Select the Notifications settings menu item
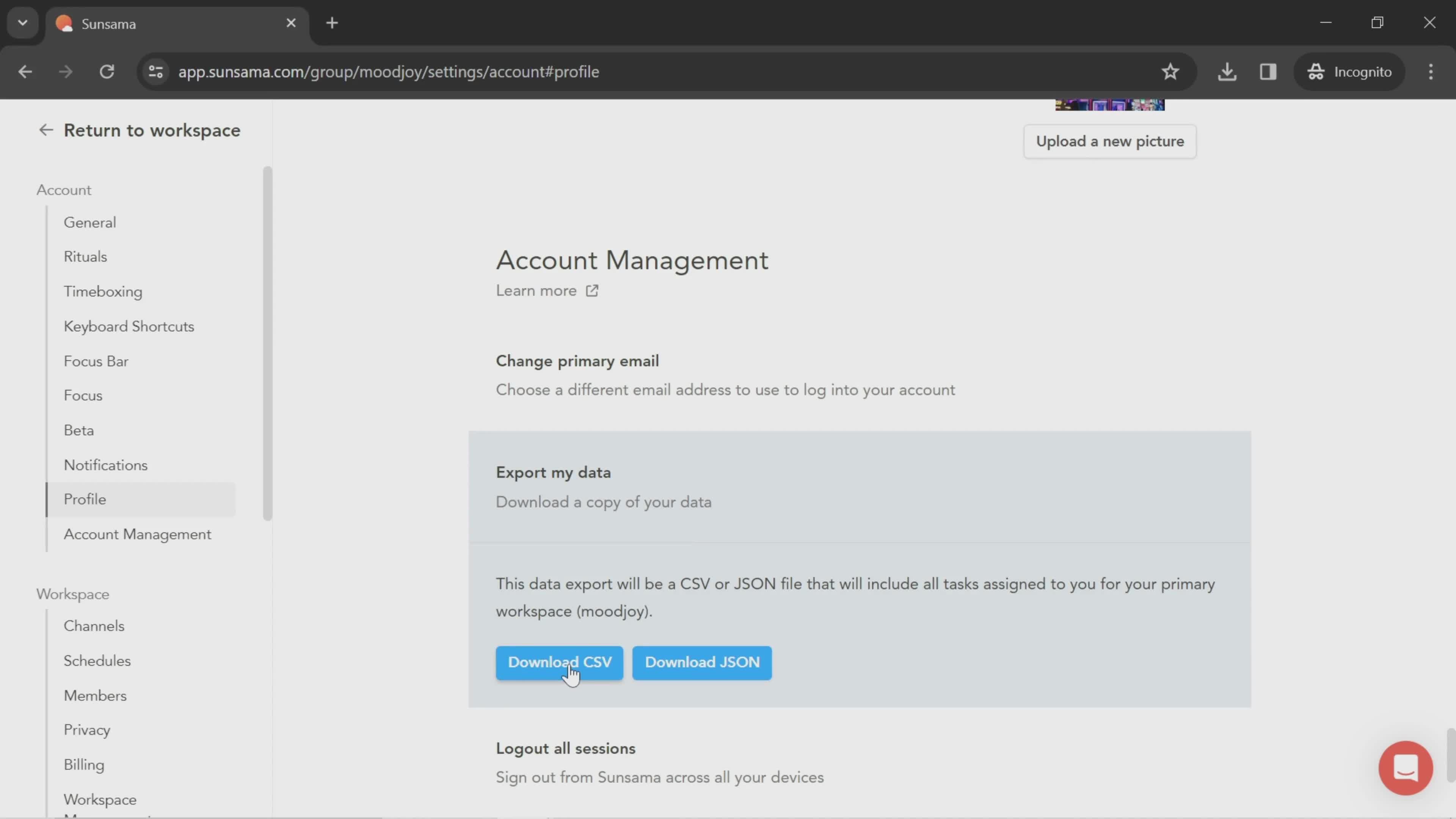 point(105,464)
